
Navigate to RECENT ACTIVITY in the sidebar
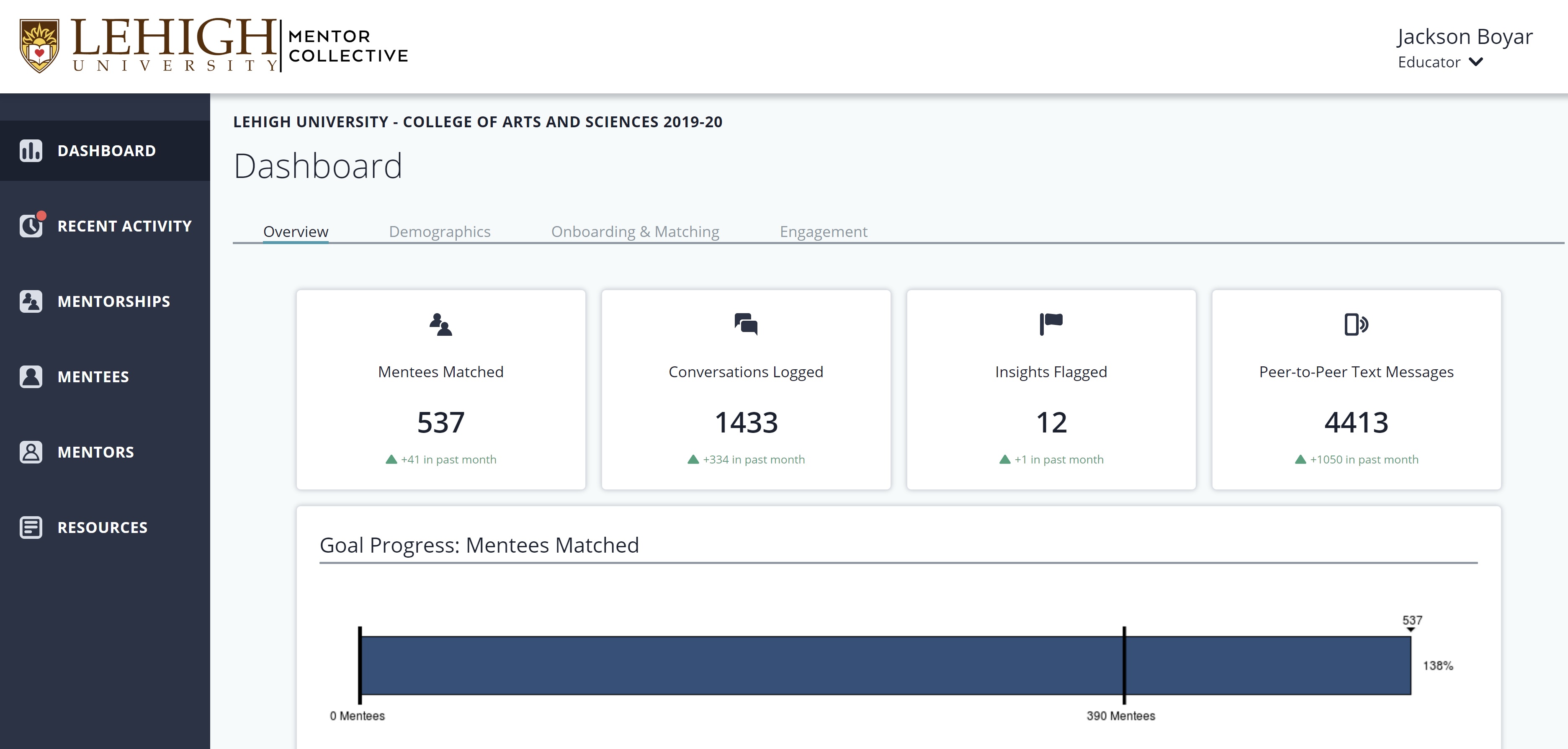pyautogui.click(x=105, y=226)
